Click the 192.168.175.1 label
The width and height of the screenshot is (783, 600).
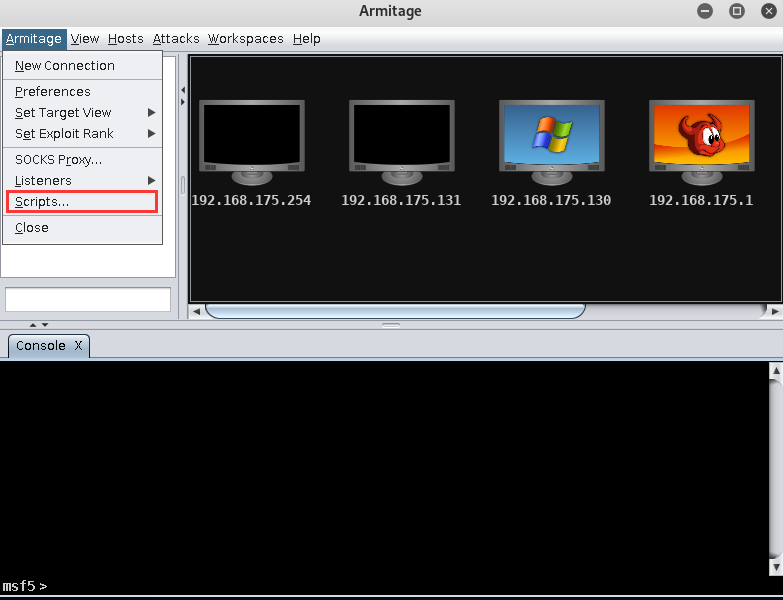pos(701,201)
